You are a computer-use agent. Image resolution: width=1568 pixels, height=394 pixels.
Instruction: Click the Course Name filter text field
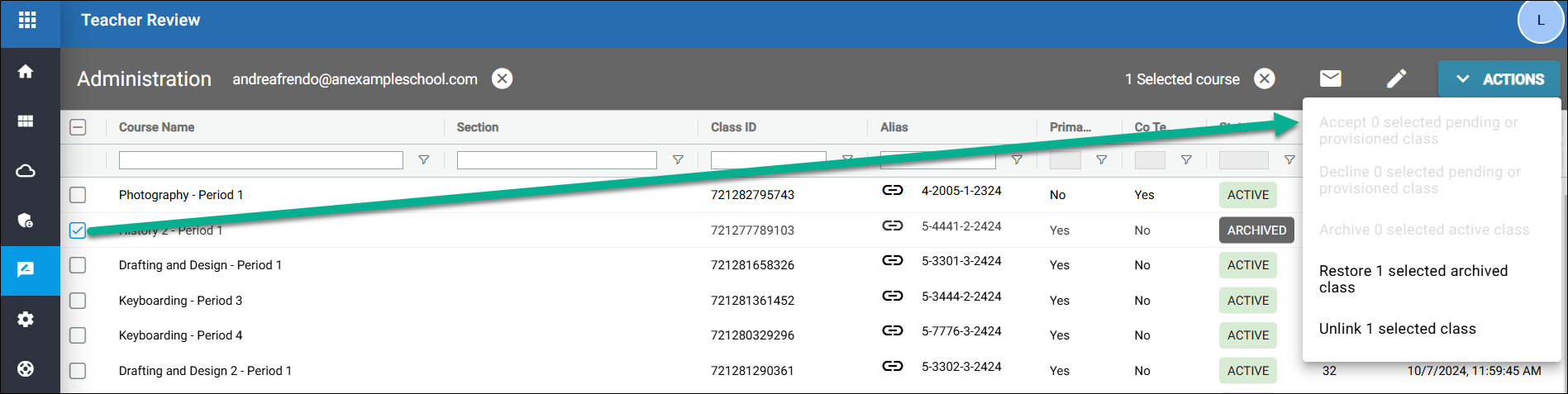click(260, 160)
